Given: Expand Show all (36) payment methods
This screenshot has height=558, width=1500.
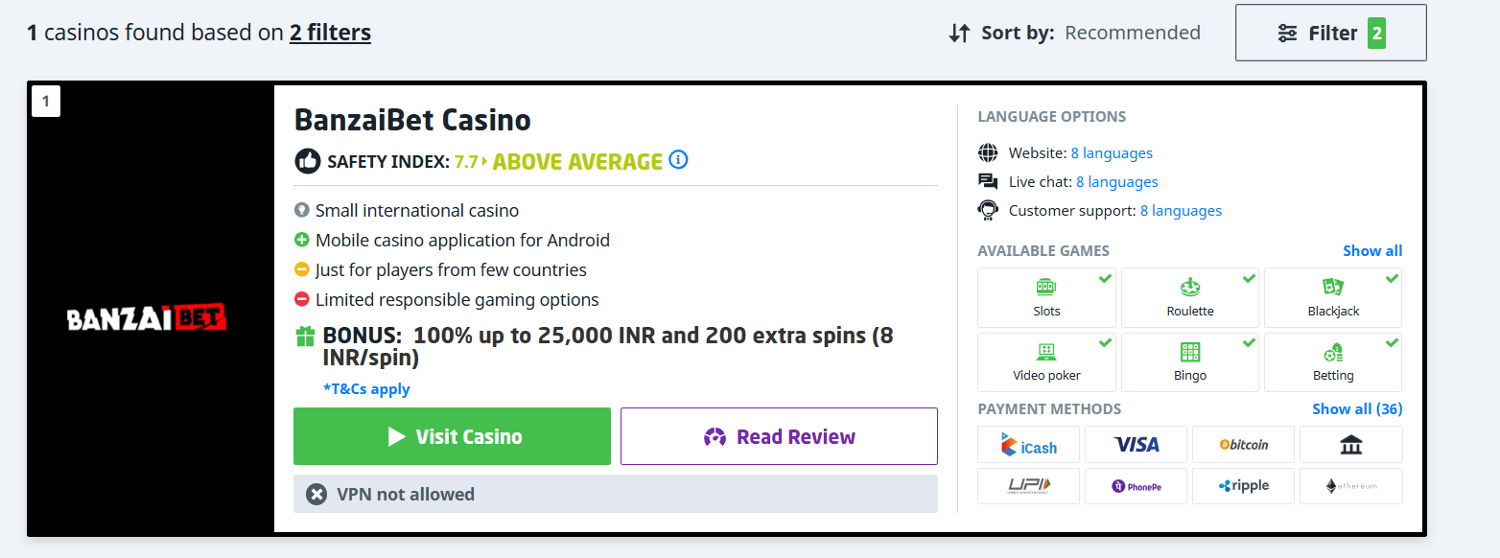Looking at the screenshot, I should 1357,409.
